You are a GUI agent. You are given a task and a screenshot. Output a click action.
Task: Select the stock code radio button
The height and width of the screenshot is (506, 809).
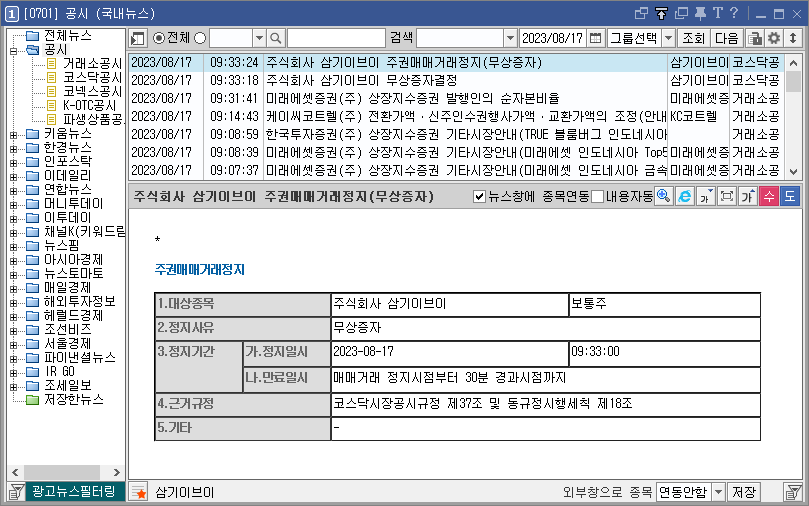200,38
